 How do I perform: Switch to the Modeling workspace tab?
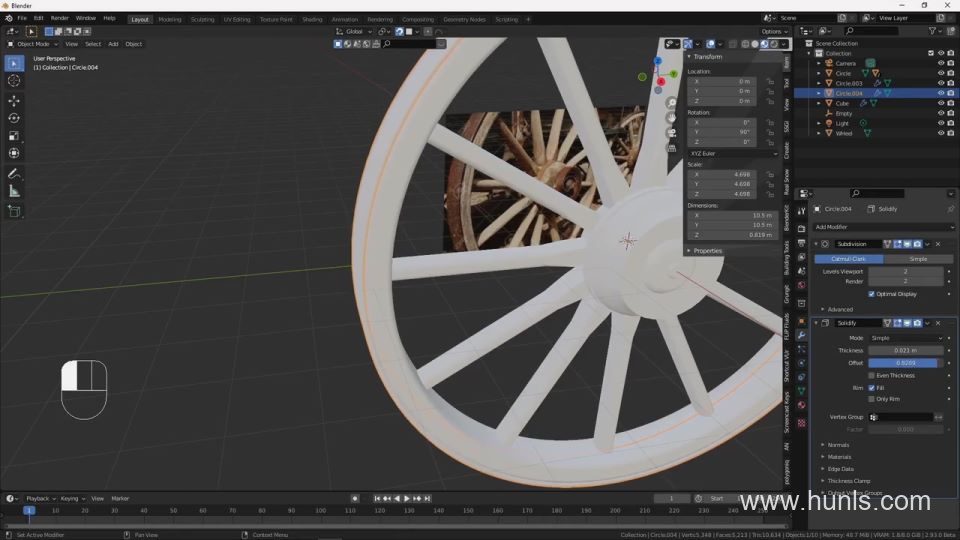coord(170,20)
